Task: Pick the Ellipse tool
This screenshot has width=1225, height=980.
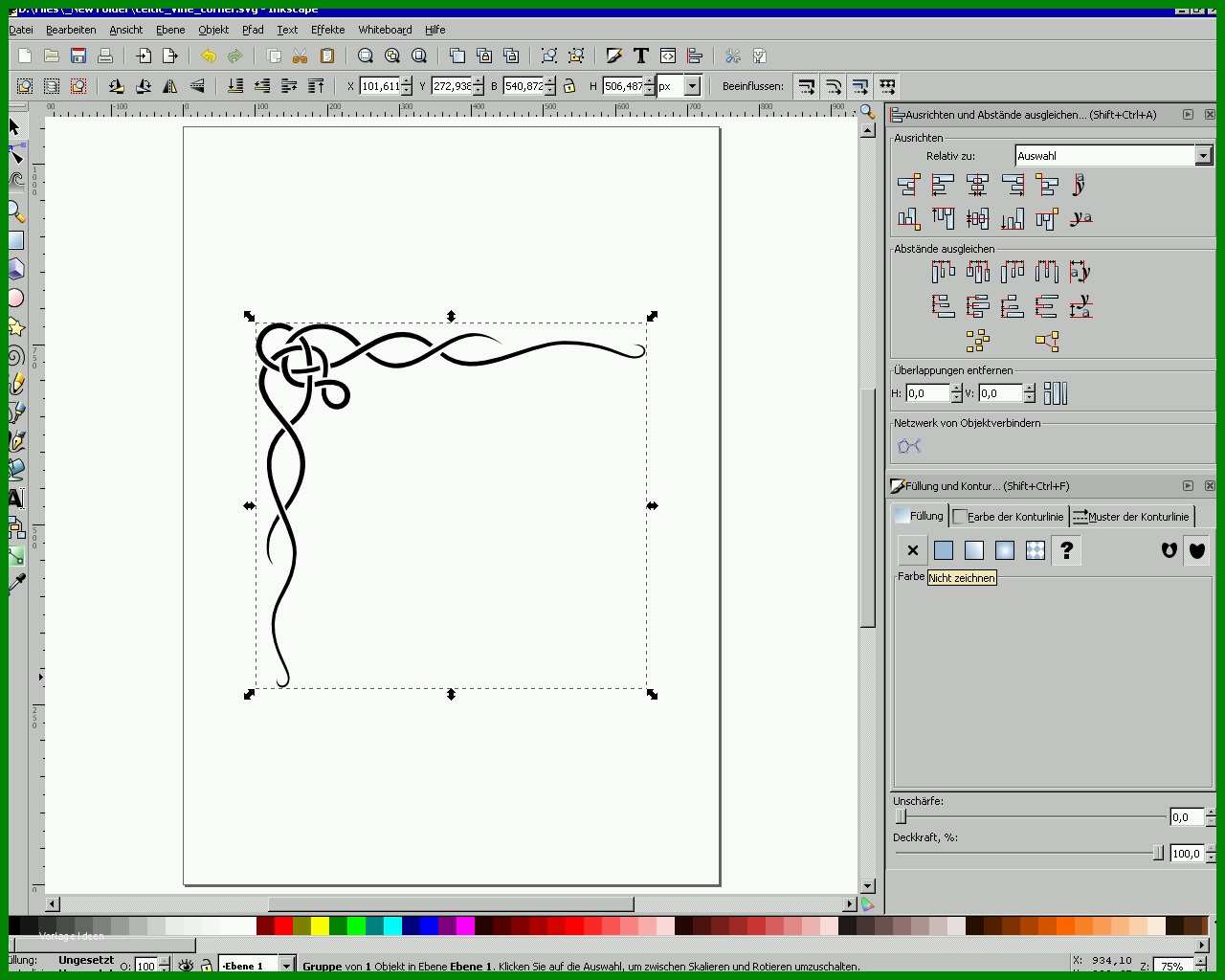Action: (15, 298)
